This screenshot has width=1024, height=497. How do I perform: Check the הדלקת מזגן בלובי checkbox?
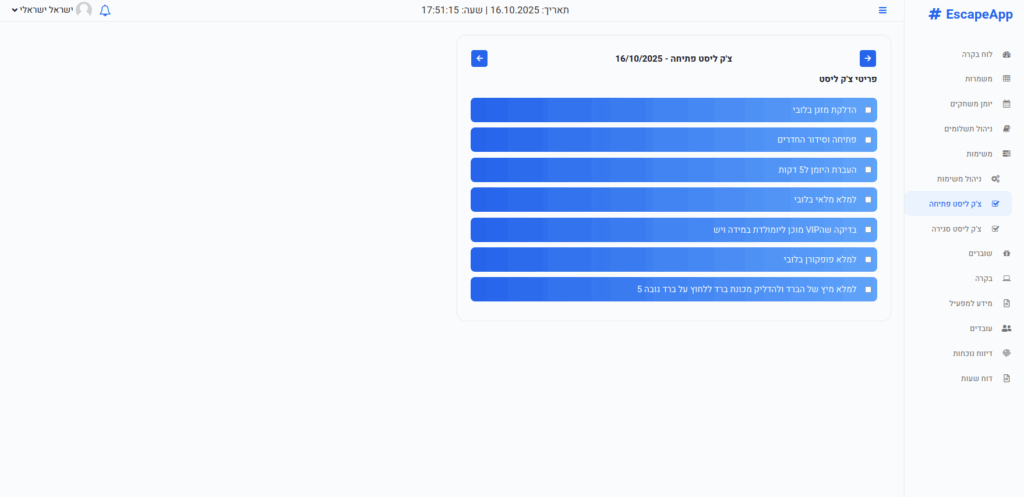click(x=868, y=110)
